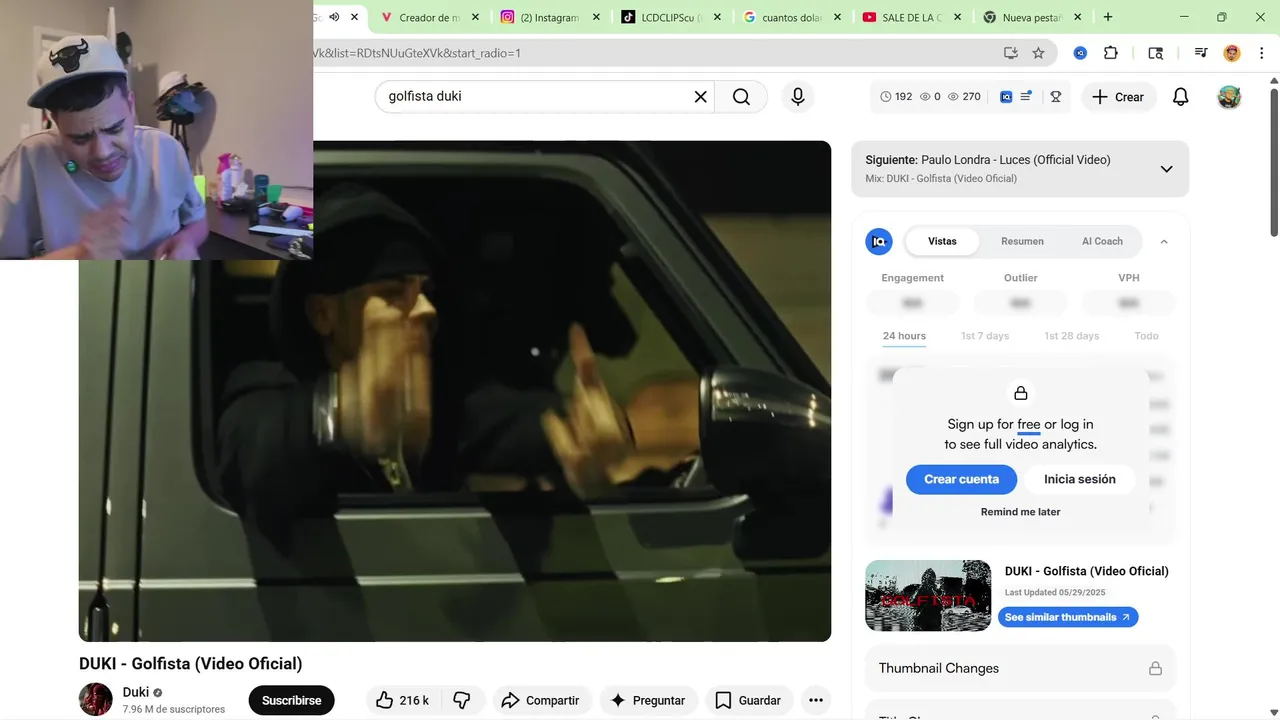Open the vidIQ extension in Chrome toolbar

[x=1080, y=53]
